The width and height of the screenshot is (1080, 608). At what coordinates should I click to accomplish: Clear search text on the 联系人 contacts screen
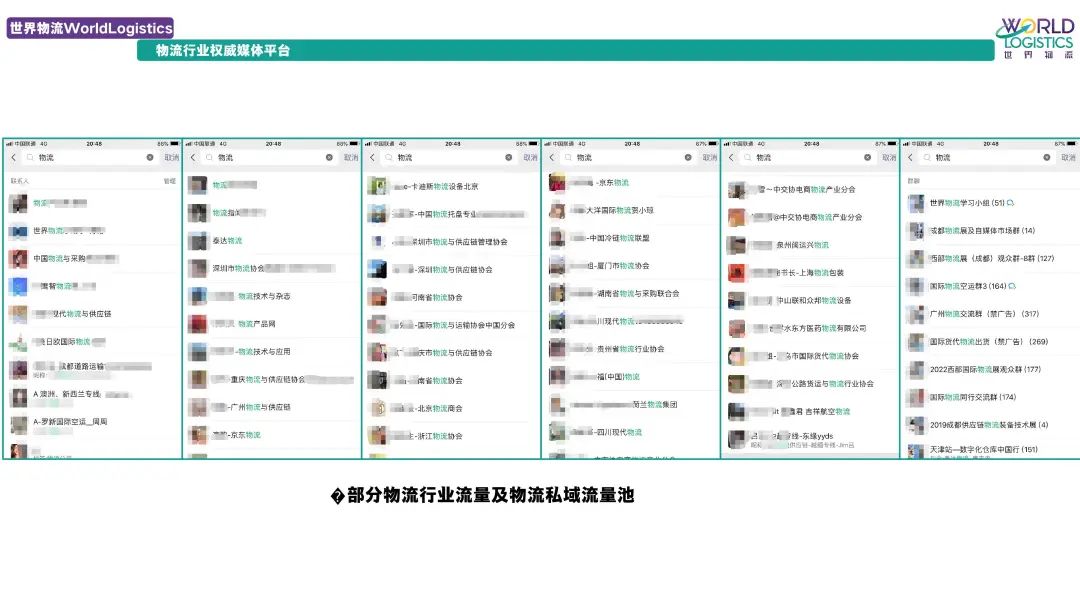tap(149, 158)
